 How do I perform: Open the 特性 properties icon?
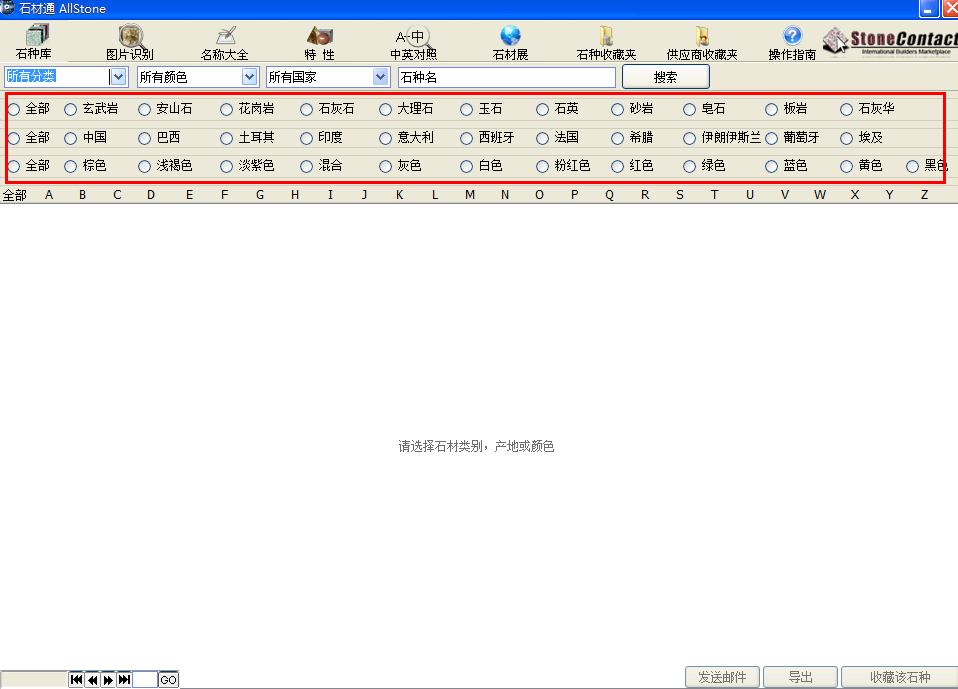tap(320, 42)
